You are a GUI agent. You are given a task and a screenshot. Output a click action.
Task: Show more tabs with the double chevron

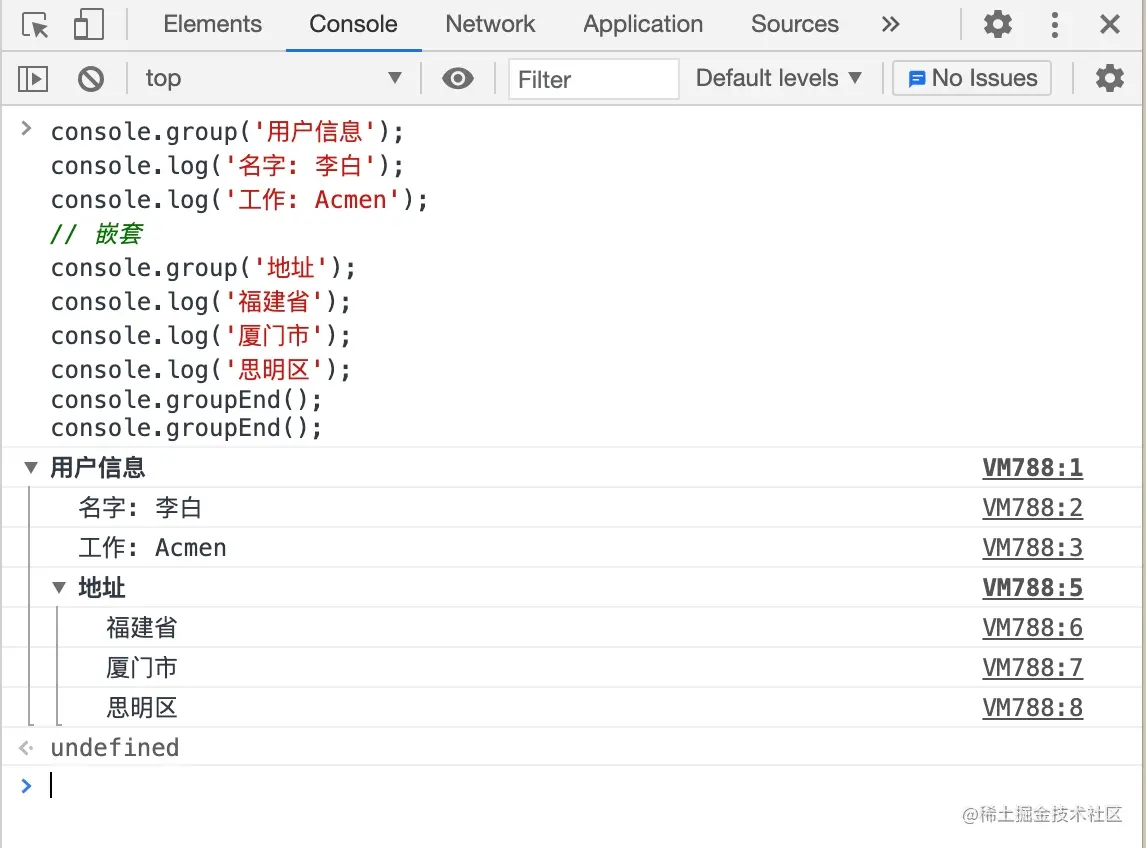tap(889, 24)
